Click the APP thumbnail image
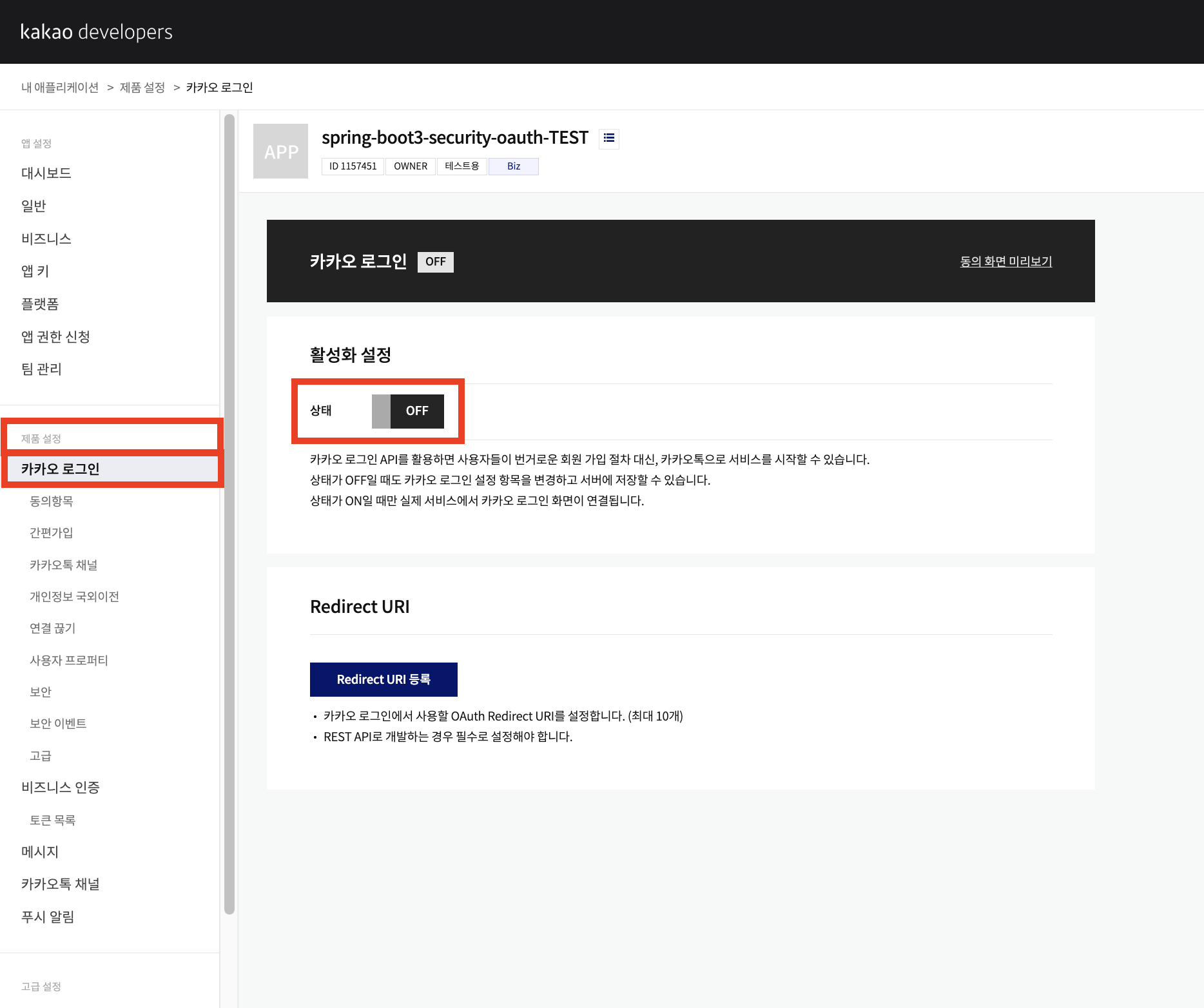This screenshot has height=1008, width=1204. point(280,151)
